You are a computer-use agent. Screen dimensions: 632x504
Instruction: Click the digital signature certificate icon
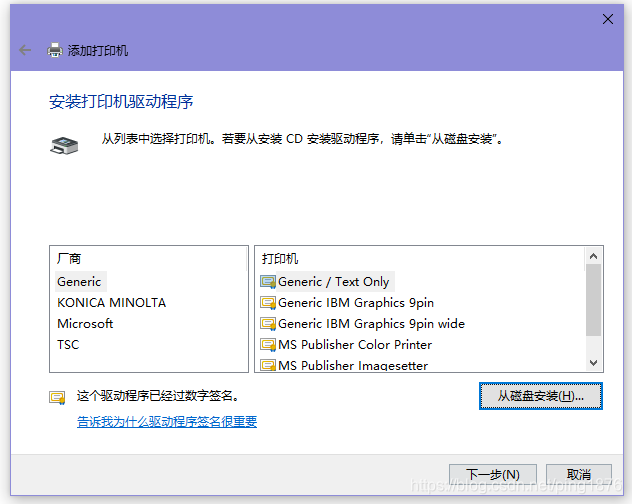57,397
